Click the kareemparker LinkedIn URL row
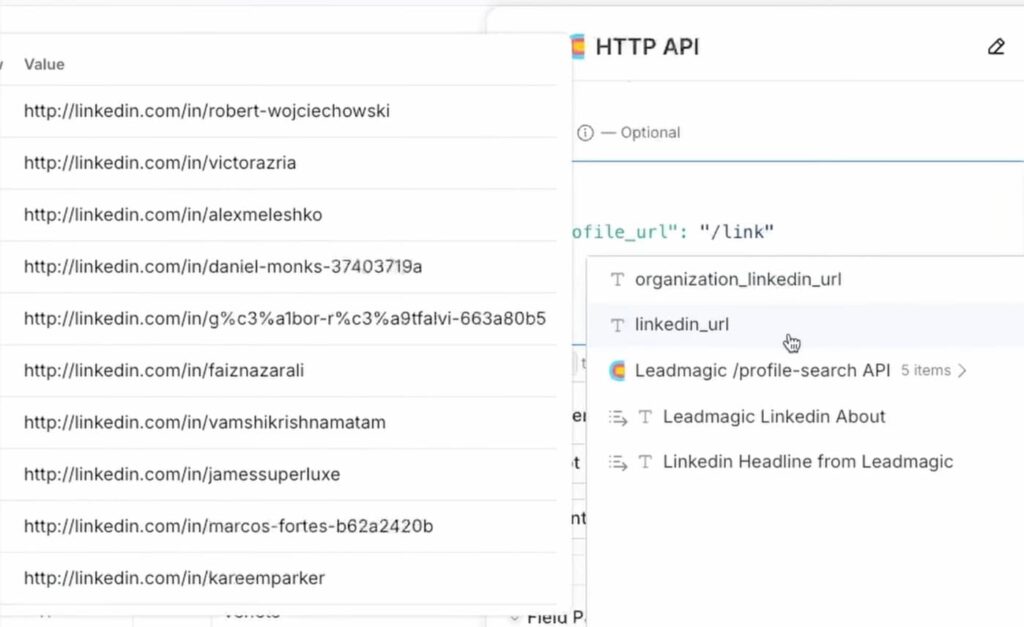Screen dimensions: 1024x627 [x=278, y=578]
